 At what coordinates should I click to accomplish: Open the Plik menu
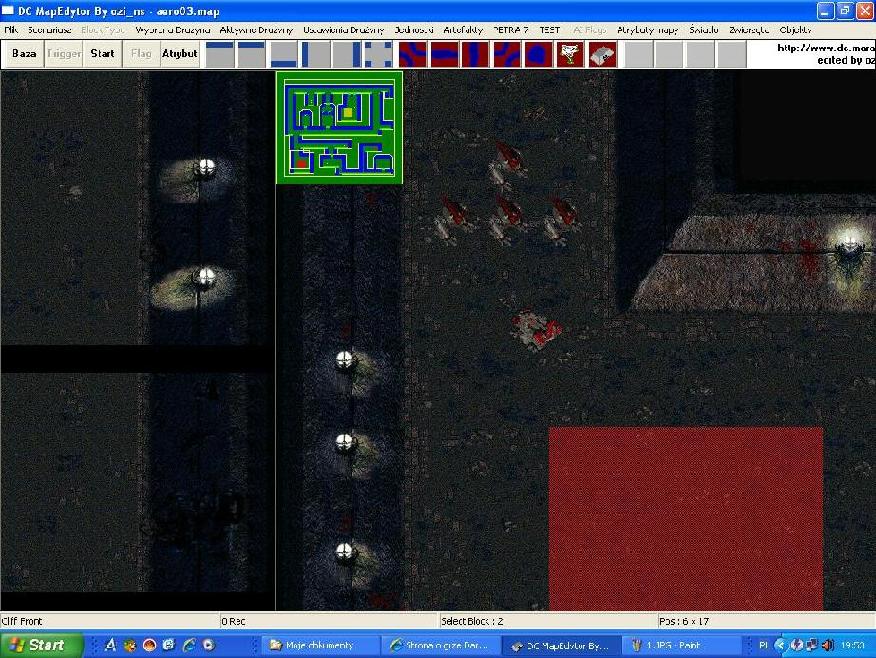coord(11,30)
